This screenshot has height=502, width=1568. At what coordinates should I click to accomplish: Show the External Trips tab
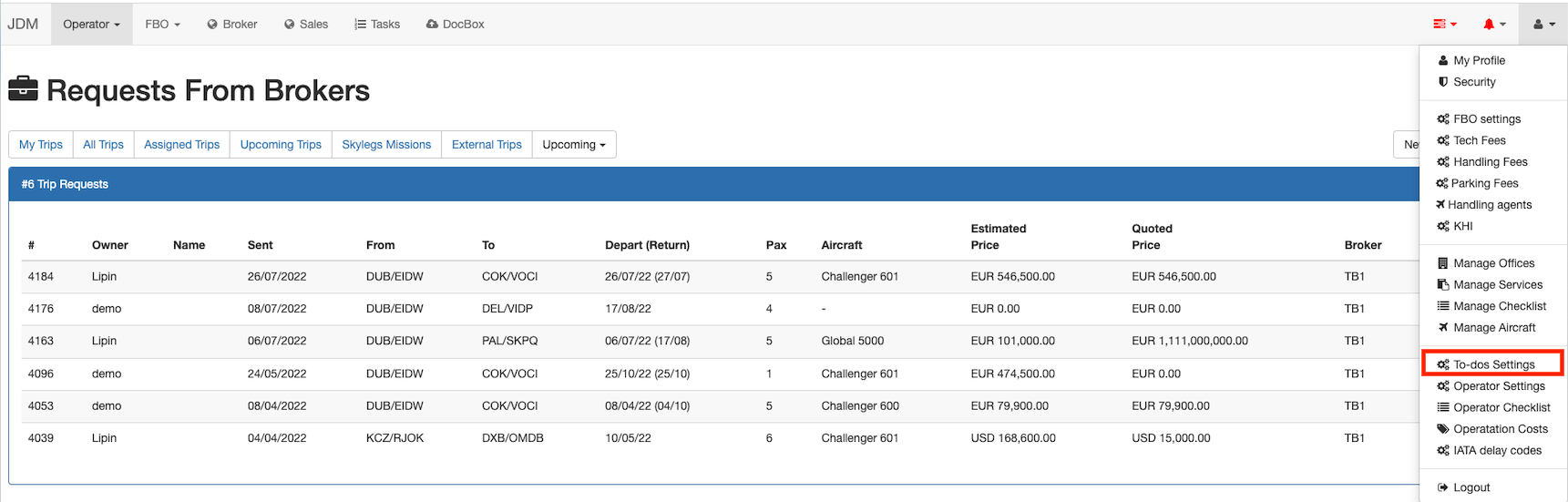[x=487, y=145]
